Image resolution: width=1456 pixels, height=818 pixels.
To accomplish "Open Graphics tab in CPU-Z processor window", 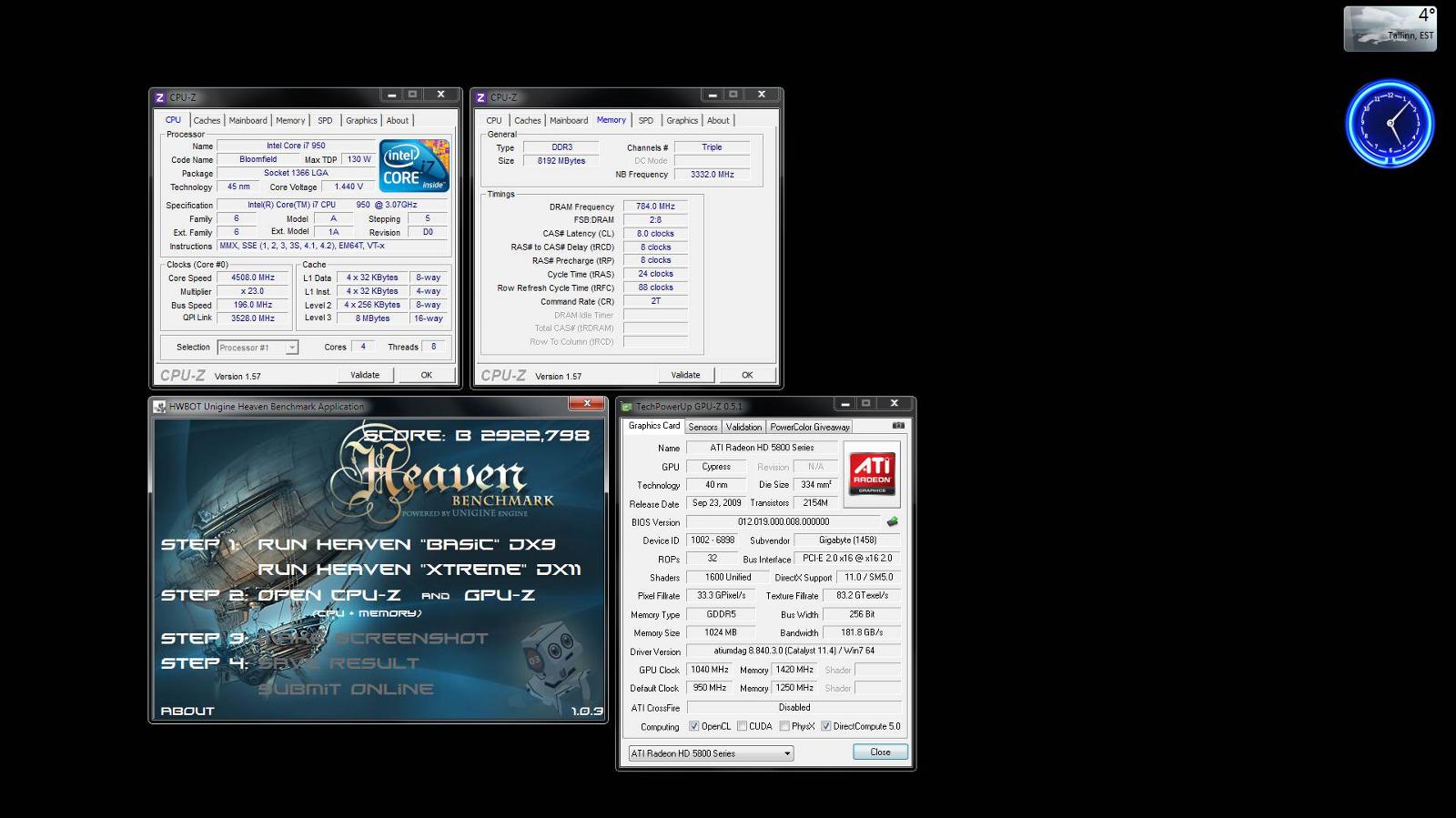I will (x=361, y=120).
